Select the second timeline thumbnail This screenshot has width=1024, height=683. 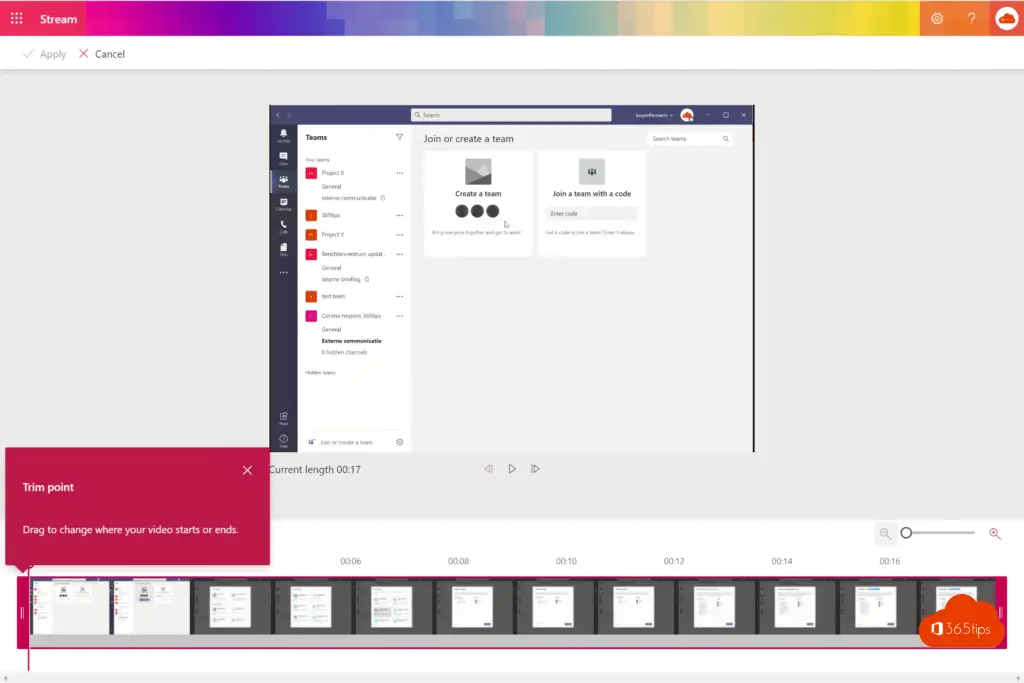coord(151,607)
